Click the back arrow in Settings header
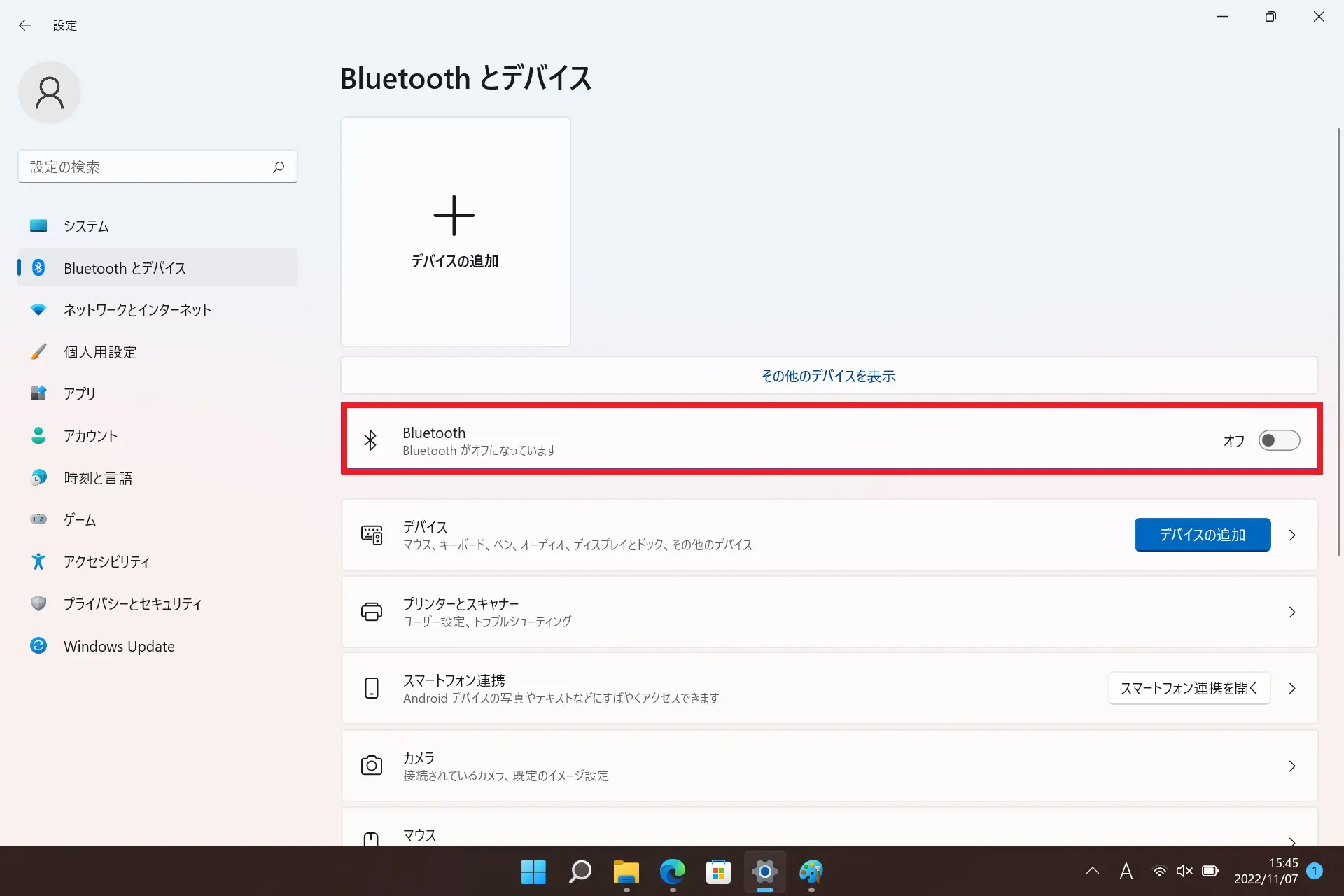 pos(25,25)
